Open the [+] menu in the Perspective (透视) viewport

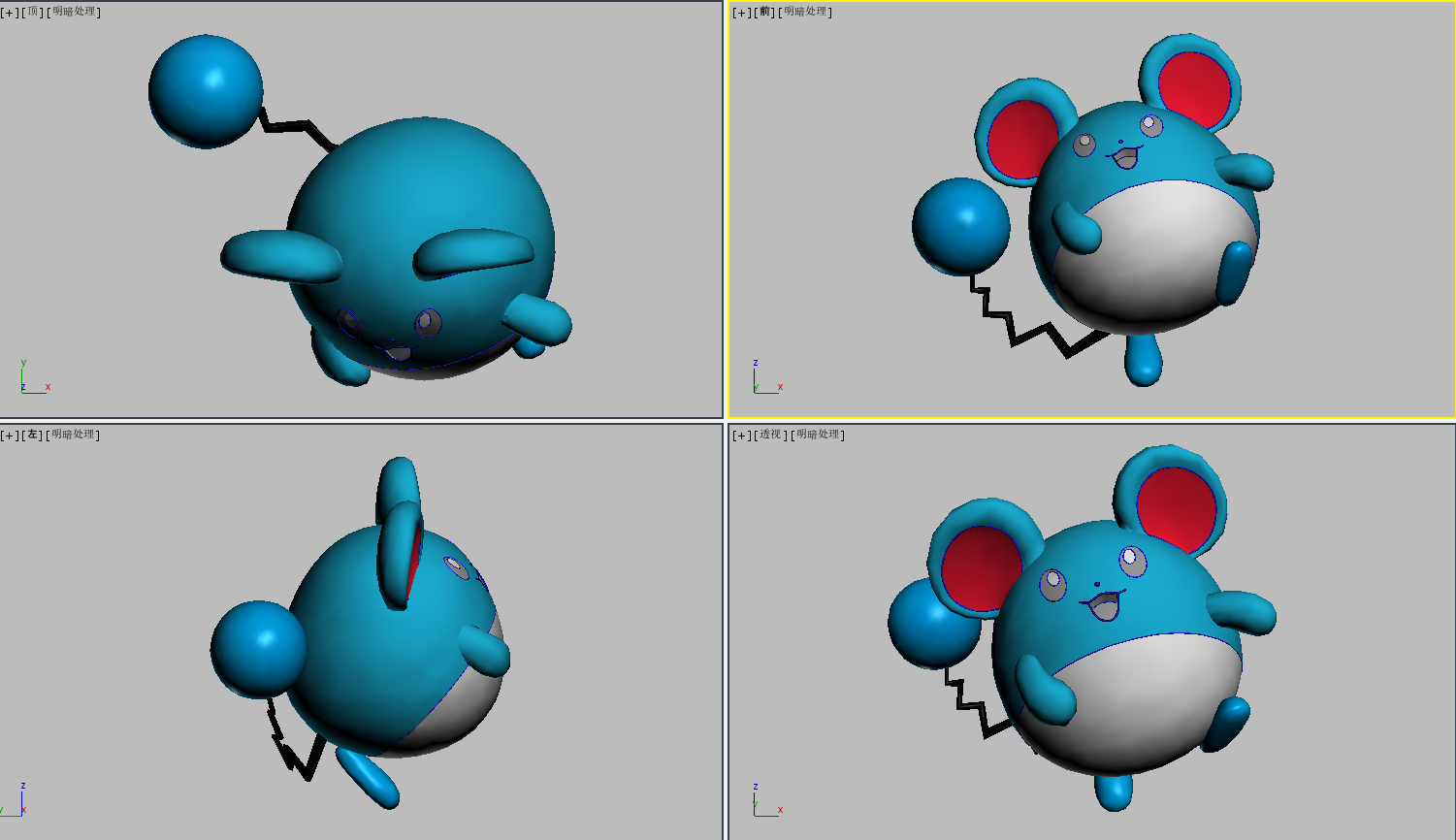coord(742,436)
